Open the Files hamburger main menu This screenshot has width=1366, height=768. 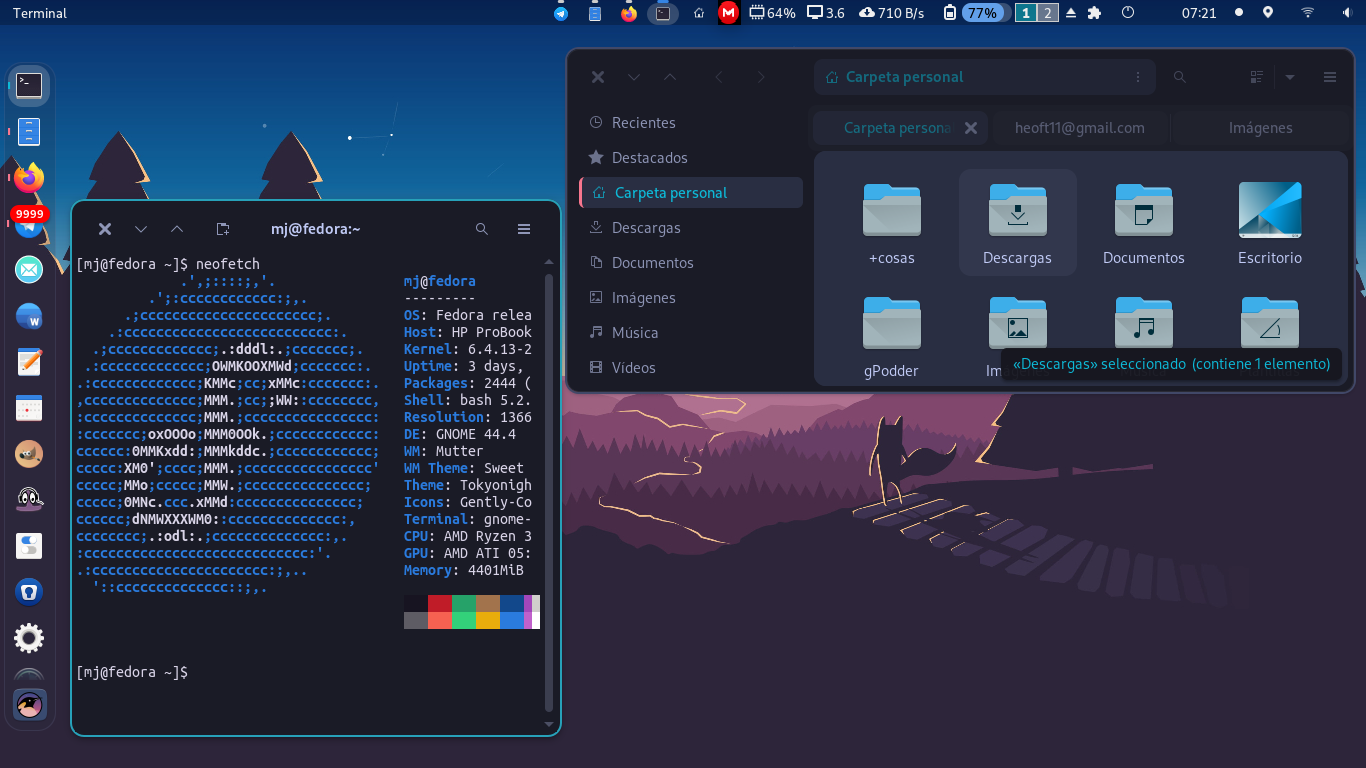(x=1330, y=77)
